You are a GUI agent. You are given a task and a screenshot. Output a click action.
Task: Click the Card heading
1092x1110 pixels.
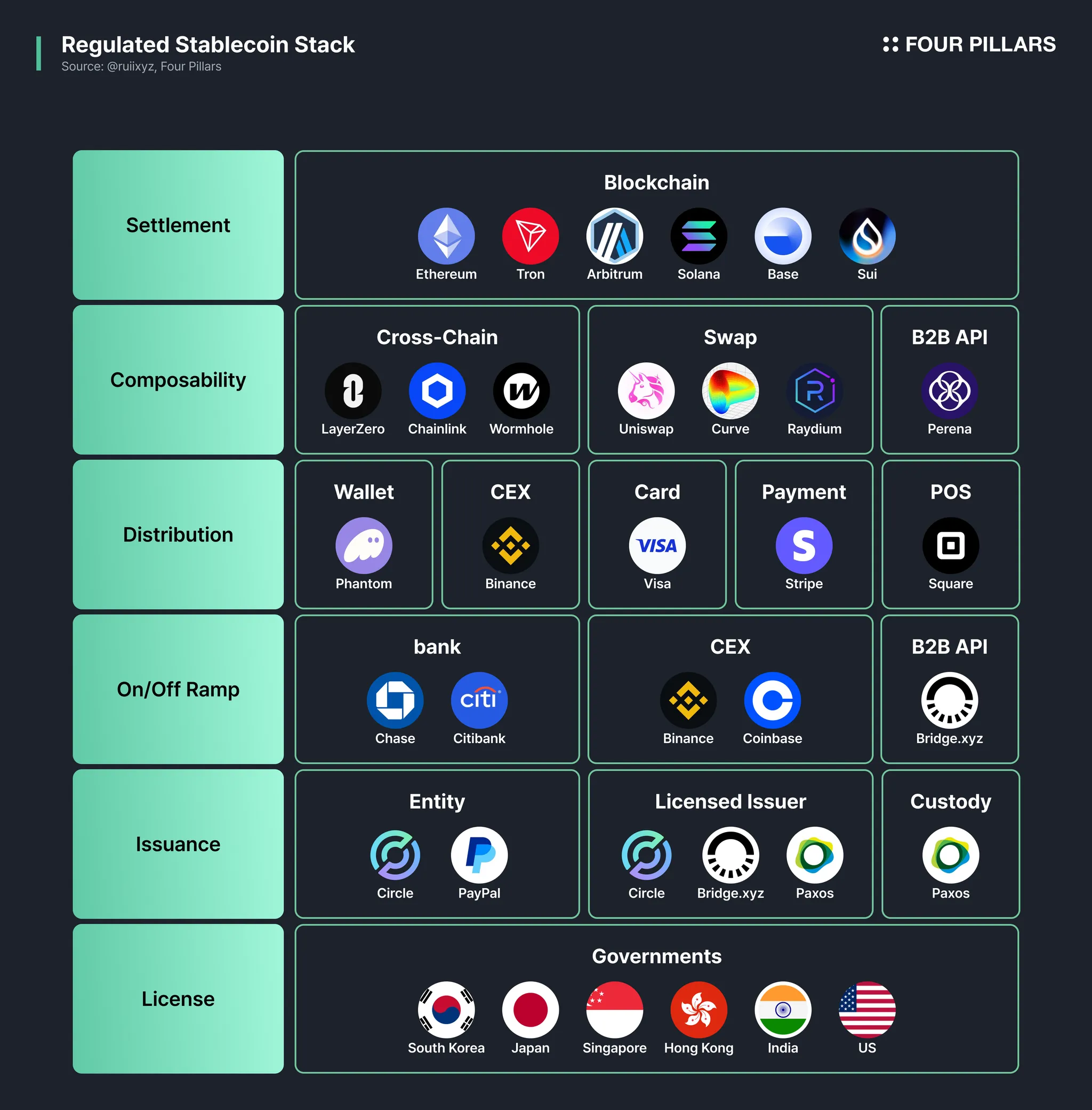click(657, 492)
